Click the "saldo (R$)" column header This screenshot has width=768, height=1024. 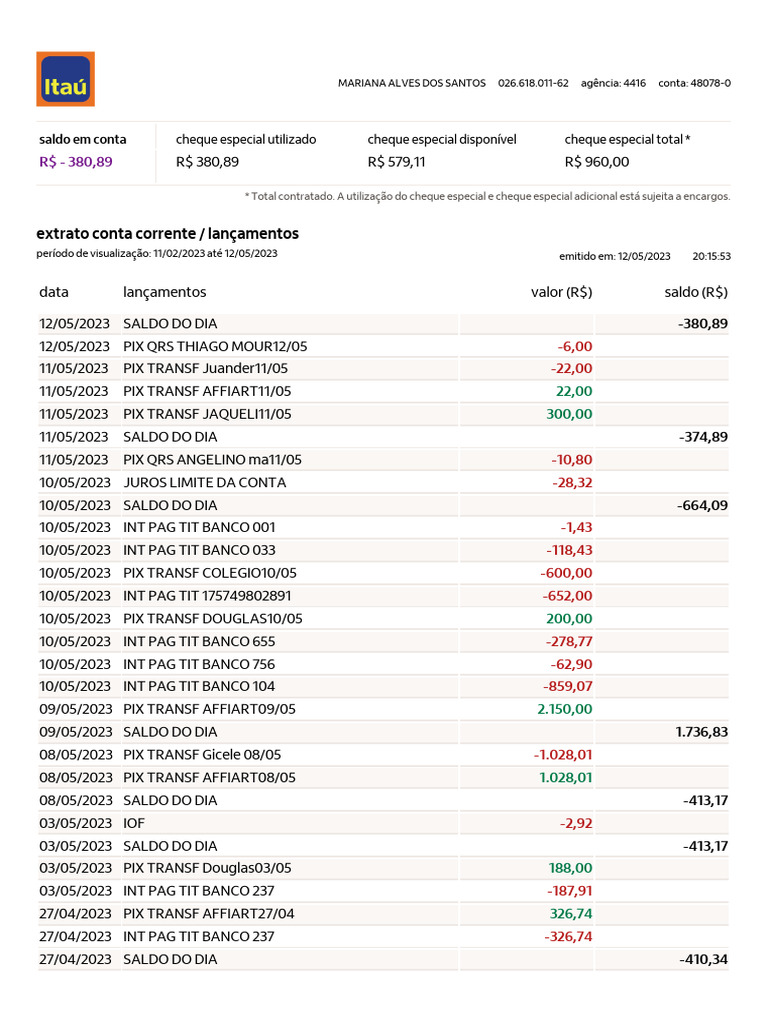696,293
